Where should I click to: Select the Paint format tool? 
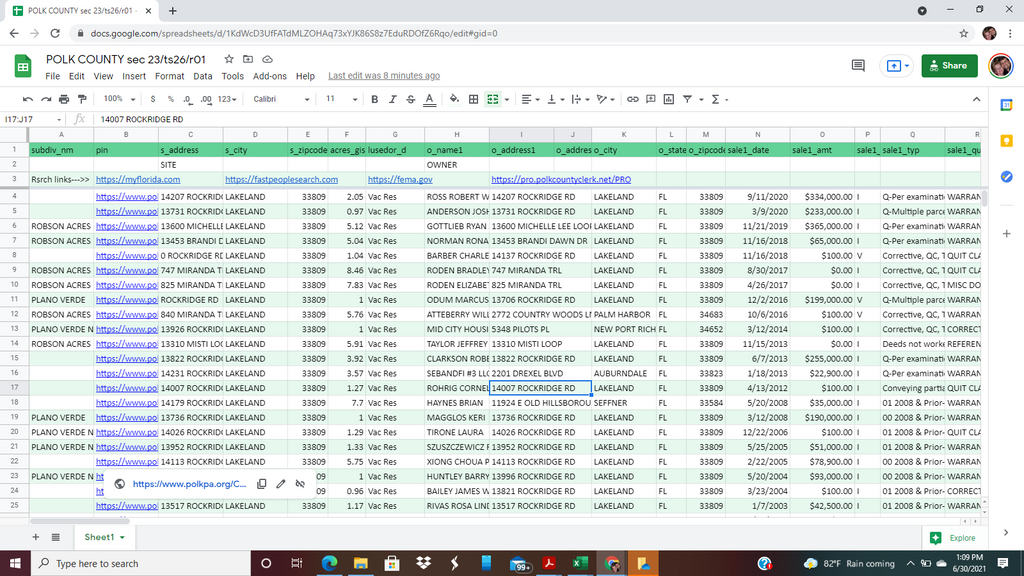tap(82, 99)
